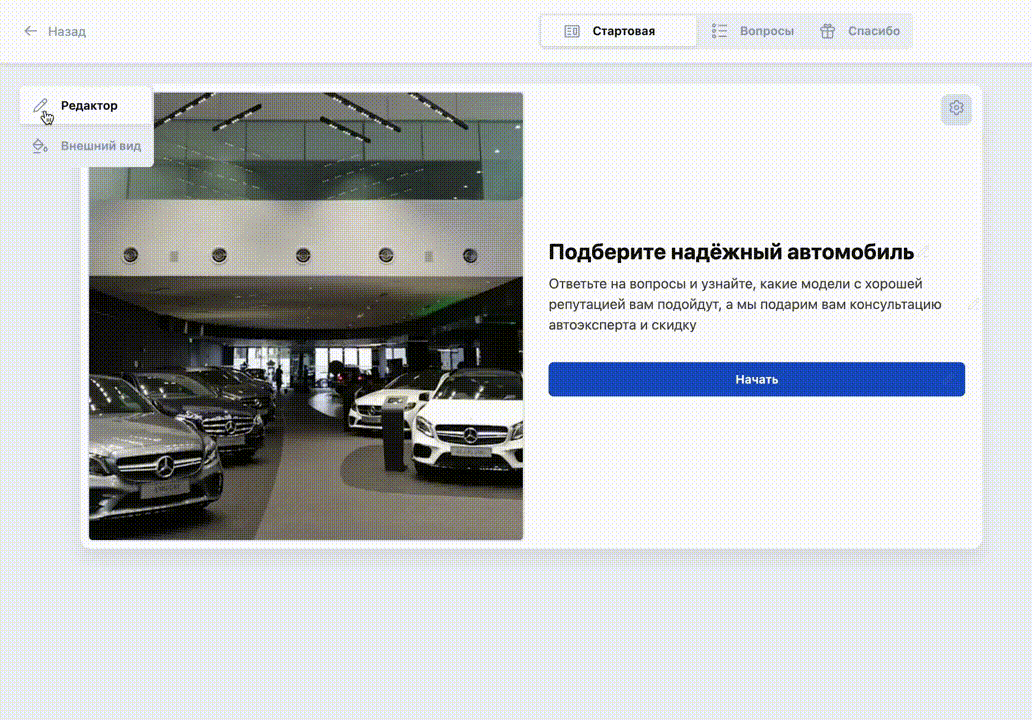This screenshot has width=1032, height=720.
Task: Click the pencil icon beside Редактор
Action: [40, 105]
